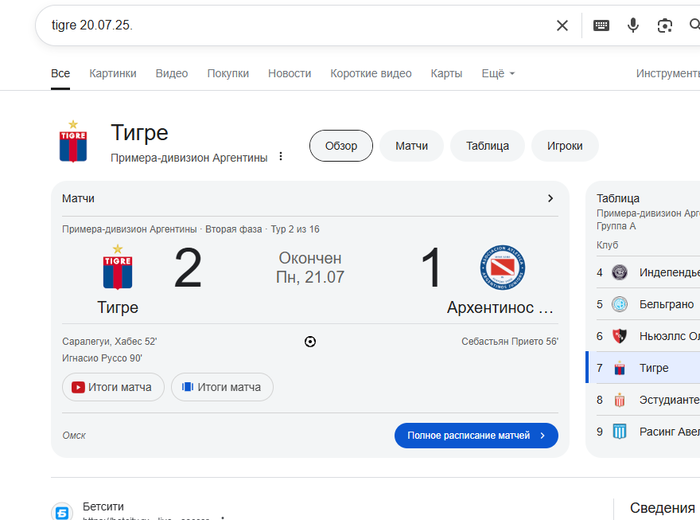Click the Вторая фаза Тур 2 из 16 text
This screenshot has width=700, height=520.
click(x=262, y=229)
